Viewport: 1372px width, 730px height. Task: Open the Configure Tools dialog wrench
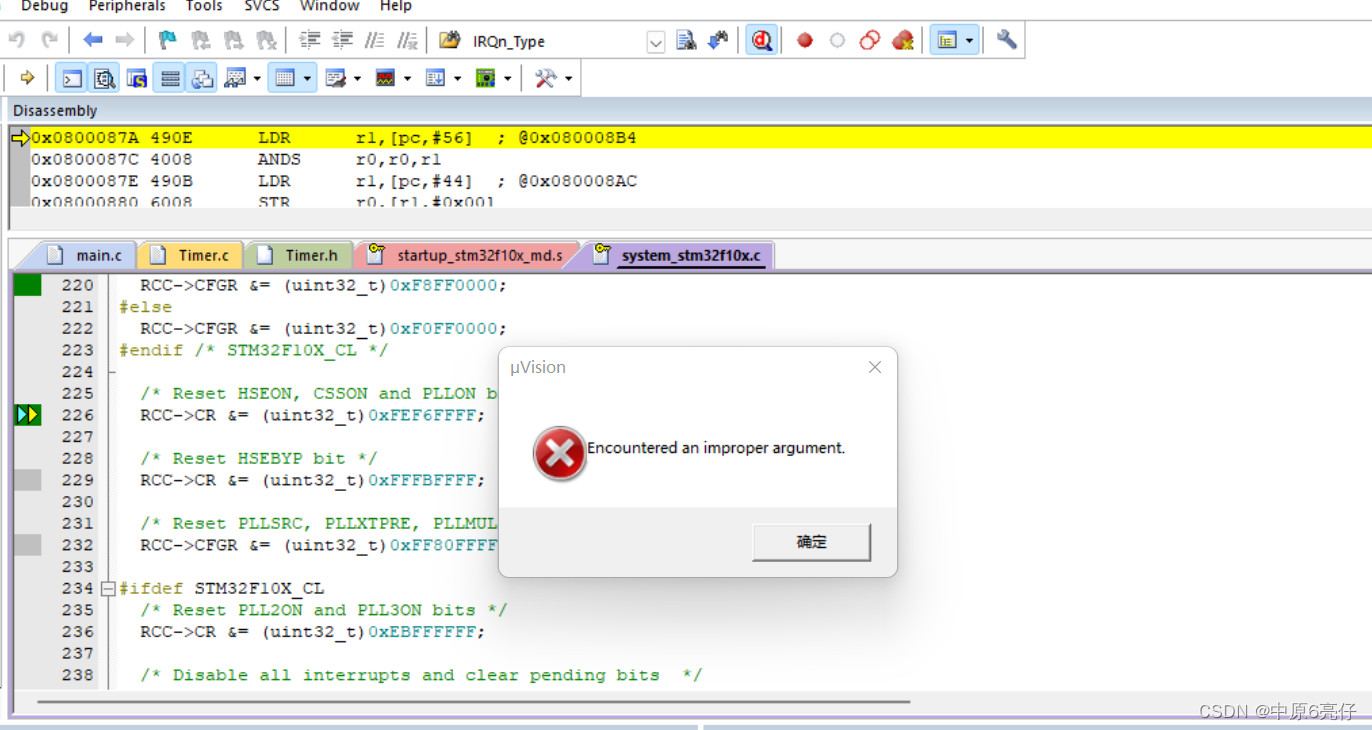tap(1006, 40)
